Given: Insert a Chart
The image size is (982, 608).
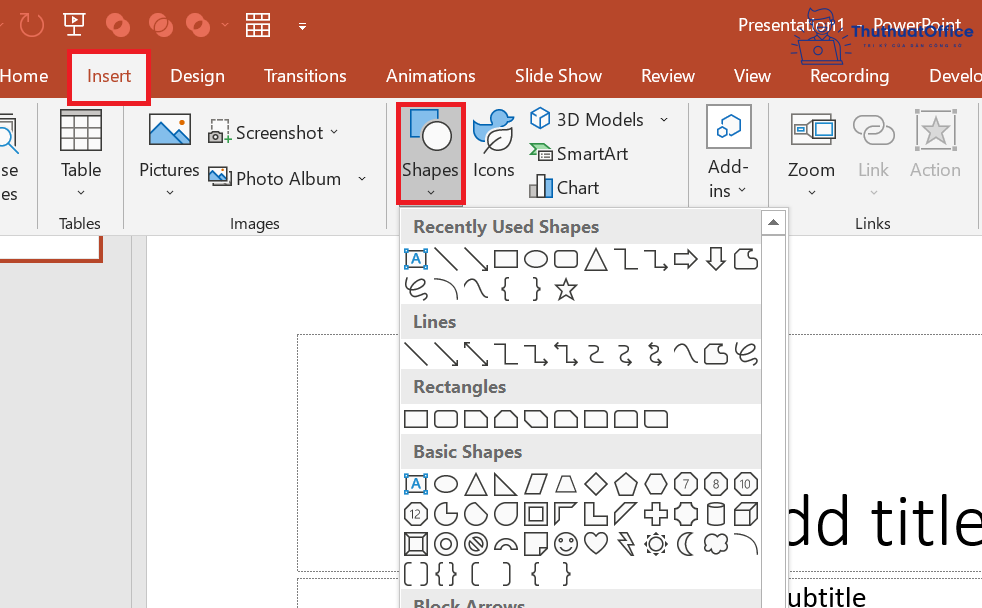Looking at the screenshot, I should point(575,187).
